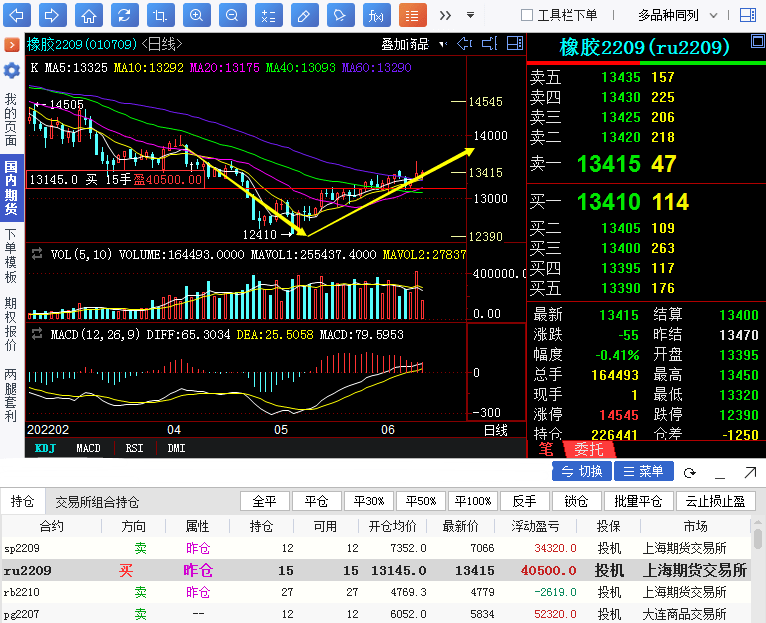Click the zoom out magnifier icon
The image size is (766, 623).
231,15
